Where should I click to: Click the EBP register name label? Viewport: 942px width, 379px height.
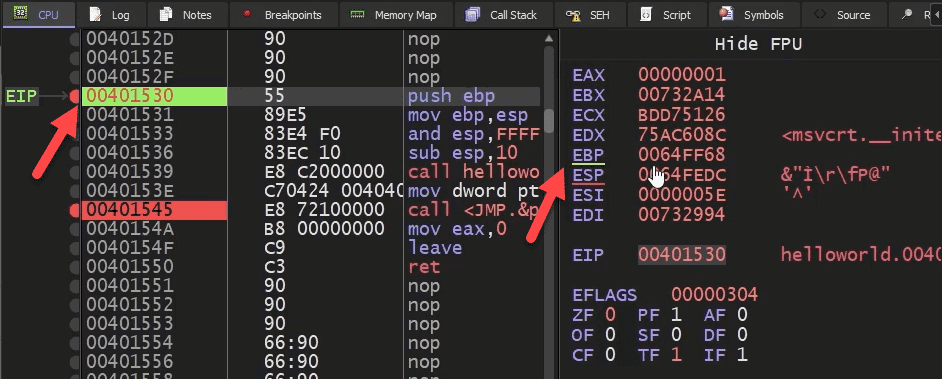[588, 155]
